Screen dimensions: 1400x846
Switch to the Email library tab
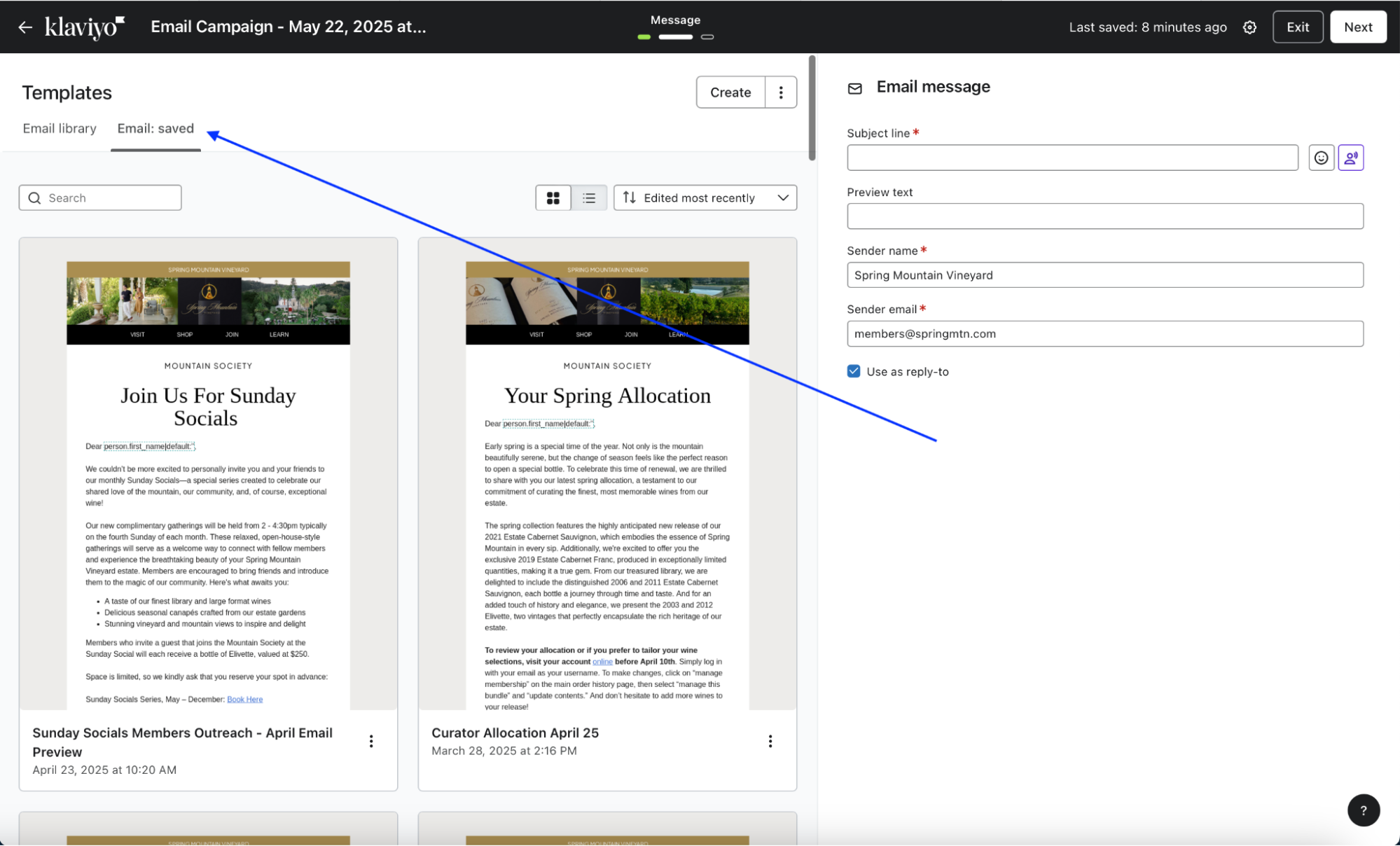pyautogui.click(x=60, y=128)
